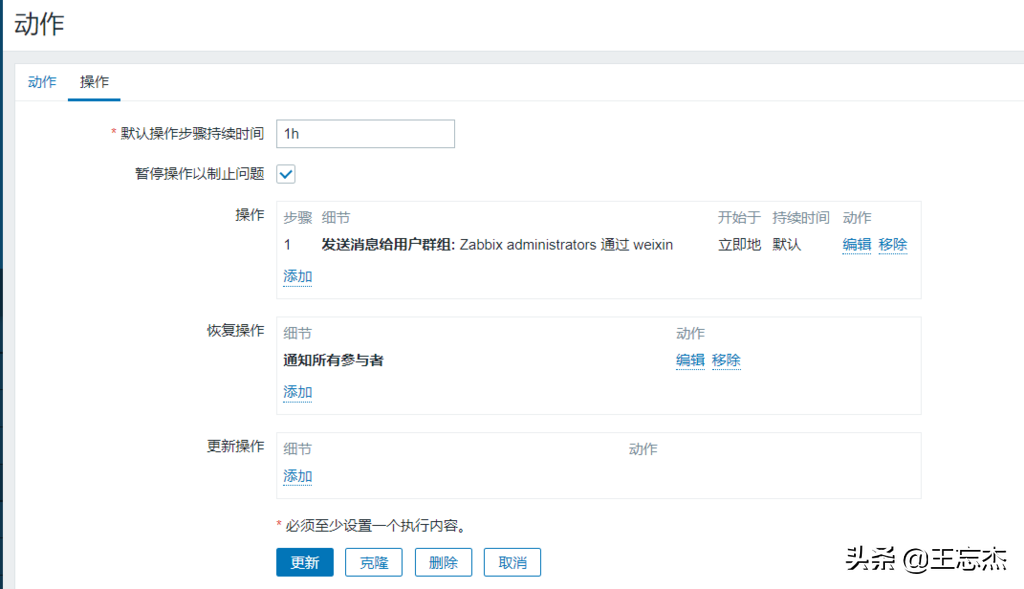
Task: Remove the weixin message operation step
Action: click(x=893, y=244)
